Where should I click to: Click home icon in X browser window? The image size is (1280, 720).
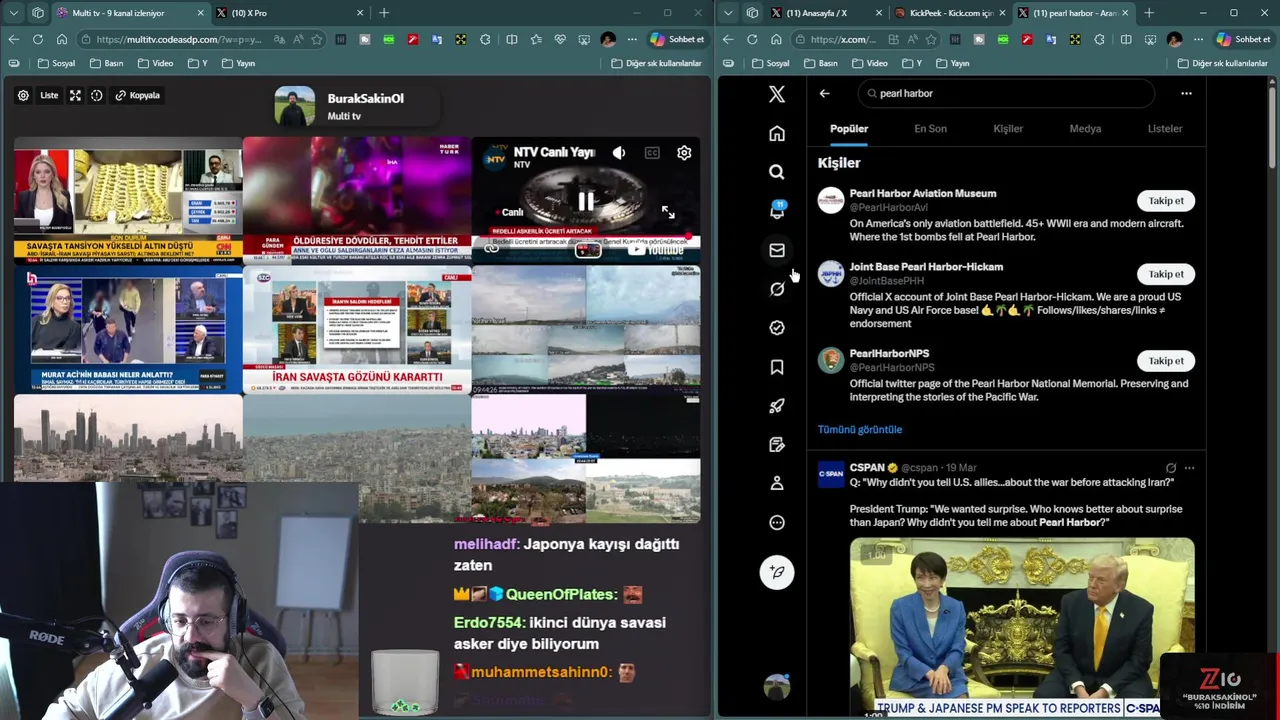coord(776,39)
